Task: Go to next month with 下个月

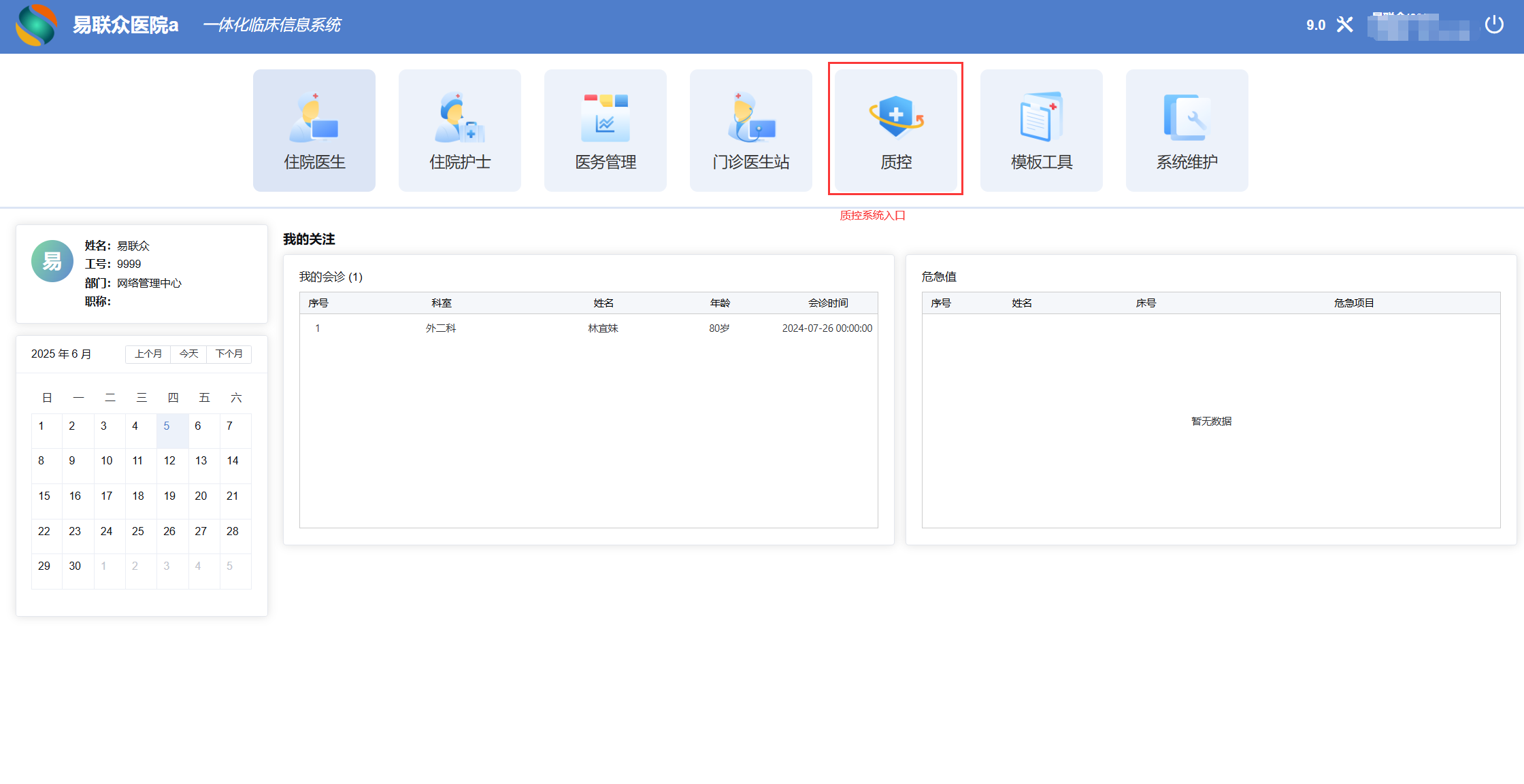Action: [229, 354]
